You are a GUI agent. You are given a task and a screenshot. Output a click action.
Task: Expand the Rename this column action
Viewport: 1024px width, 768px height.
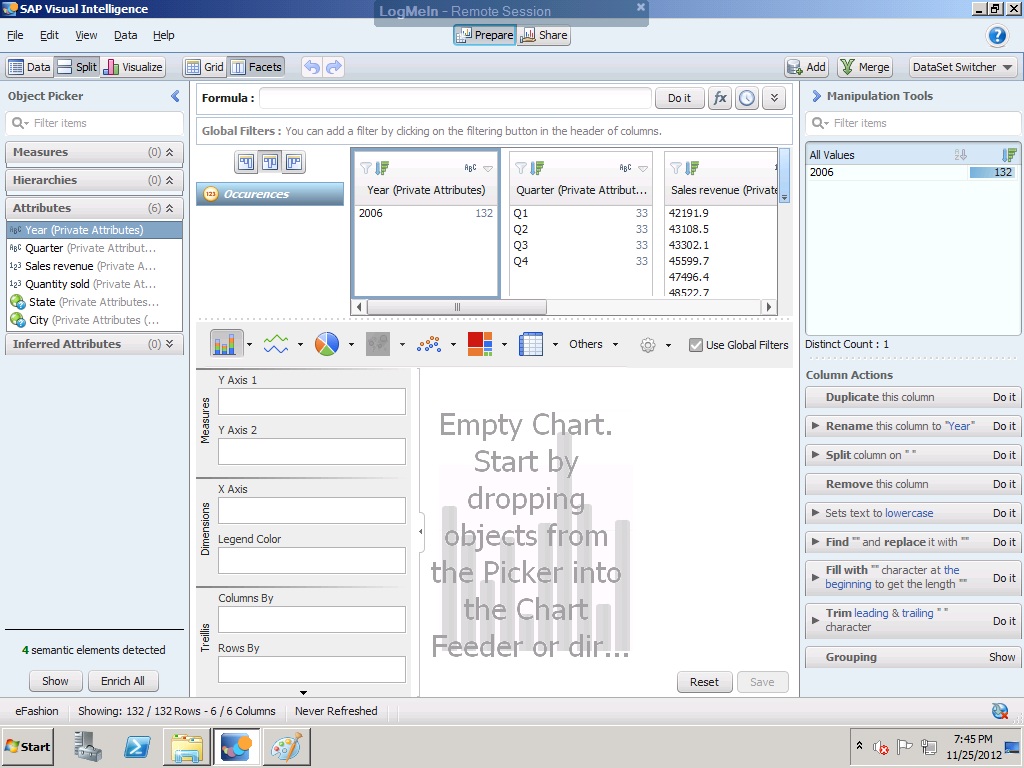point(815,426)
